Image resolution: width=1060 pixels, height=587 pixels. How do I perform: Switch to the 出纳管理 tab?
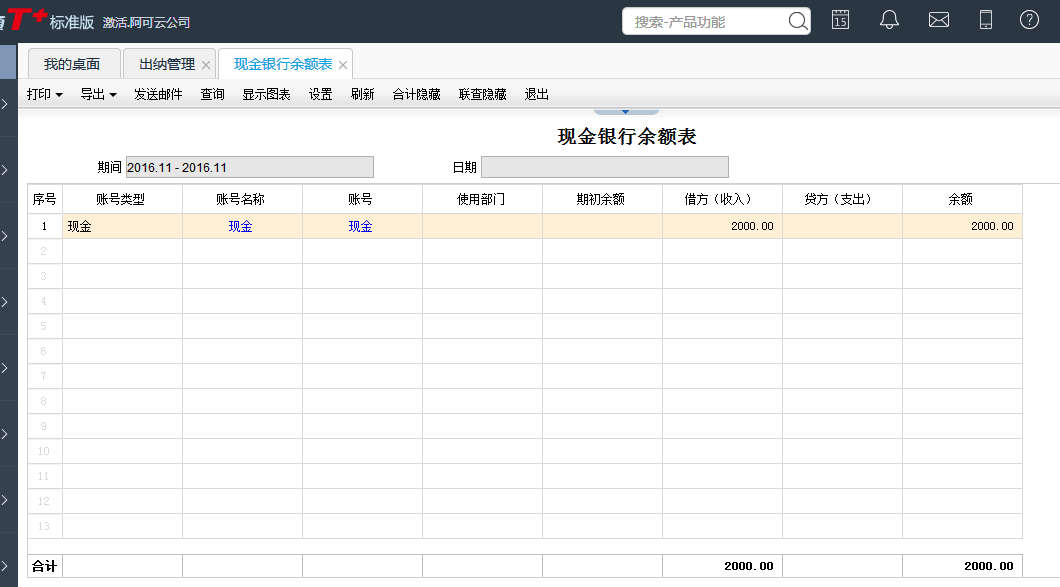[167, 64]
